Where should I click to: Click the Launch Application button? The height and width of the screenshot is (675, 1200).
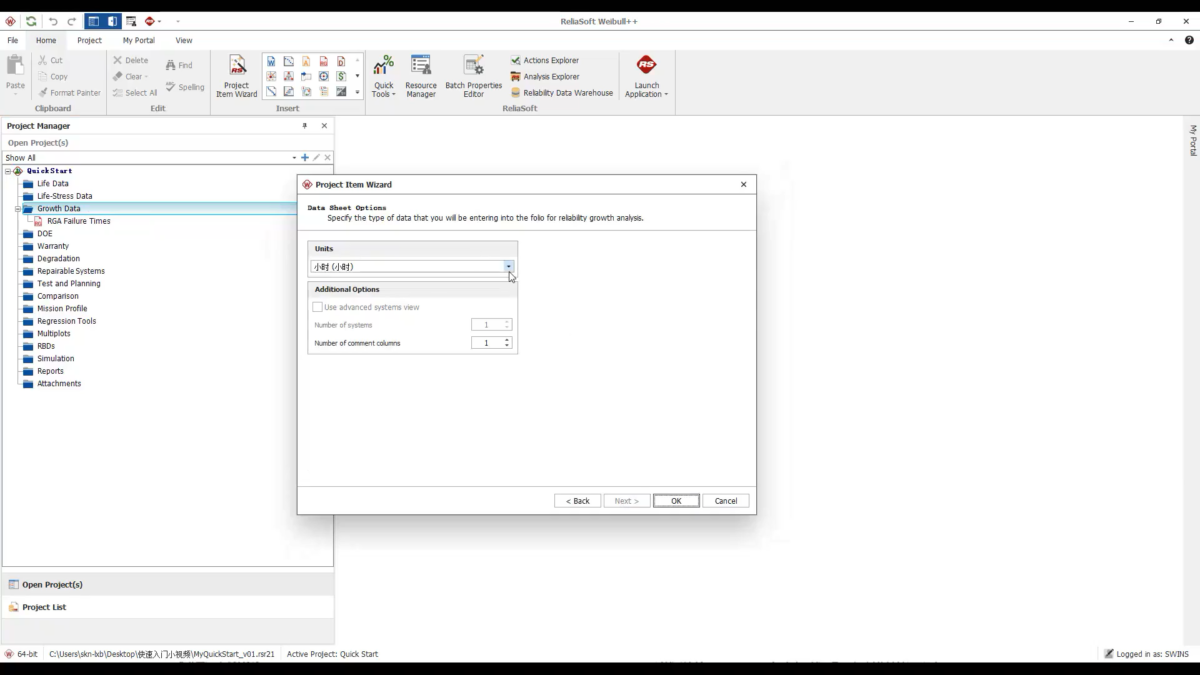pyautogui.click(x=646, y=77)
